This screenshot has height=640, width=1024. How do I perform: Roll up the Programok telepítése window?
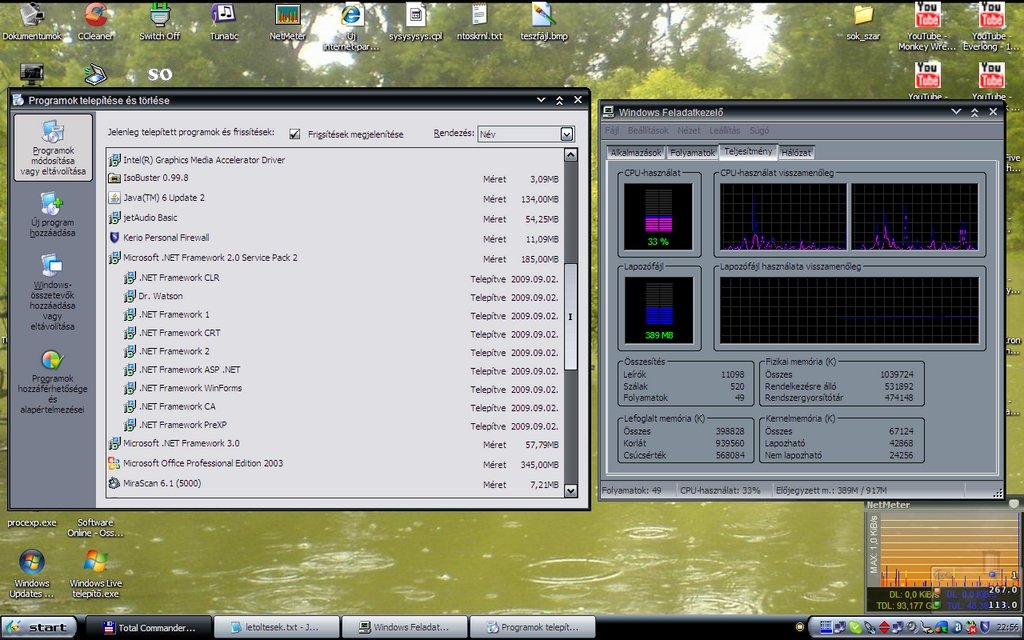coord(559,100)
